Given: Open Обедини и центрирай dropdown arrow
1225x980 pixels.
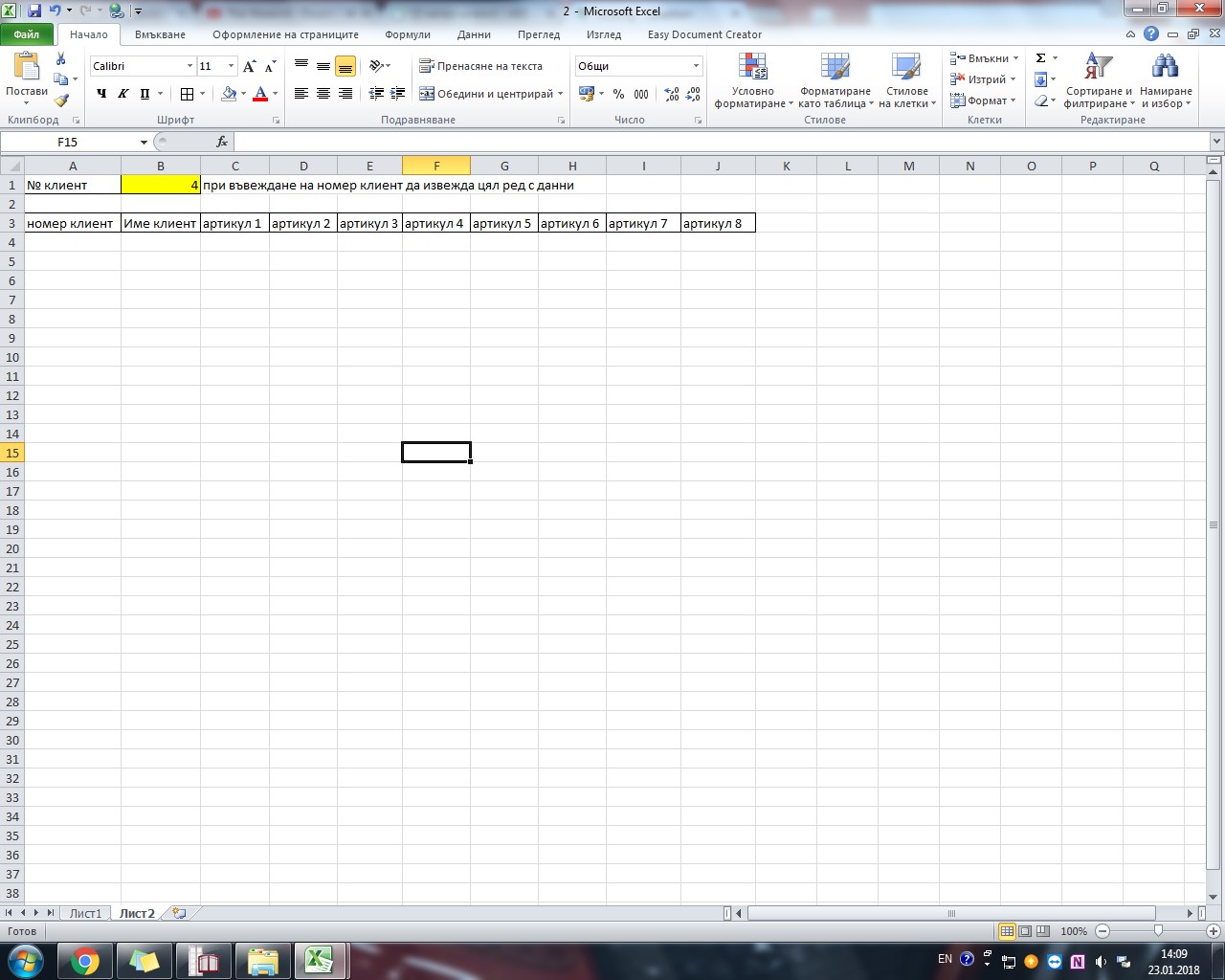Looking at the screenshot, I should tap(561, 94).
